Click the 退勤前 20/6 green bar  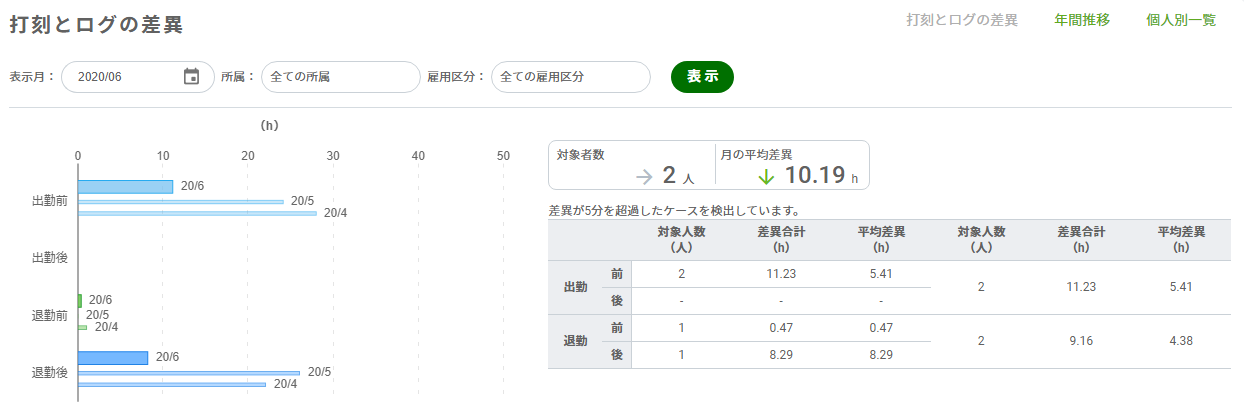tap(80, 300)
